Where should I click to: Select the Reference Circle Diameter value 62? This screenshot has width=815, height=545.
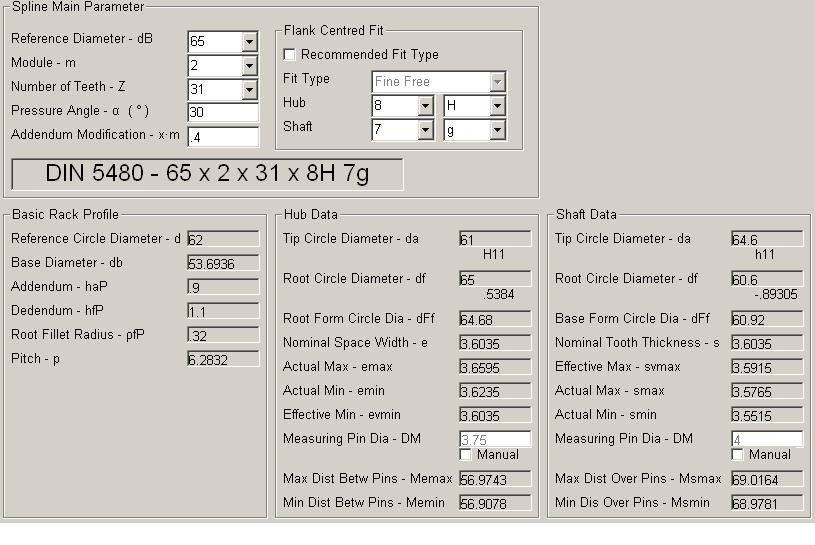pyautogui.click(x=223, y=239)
